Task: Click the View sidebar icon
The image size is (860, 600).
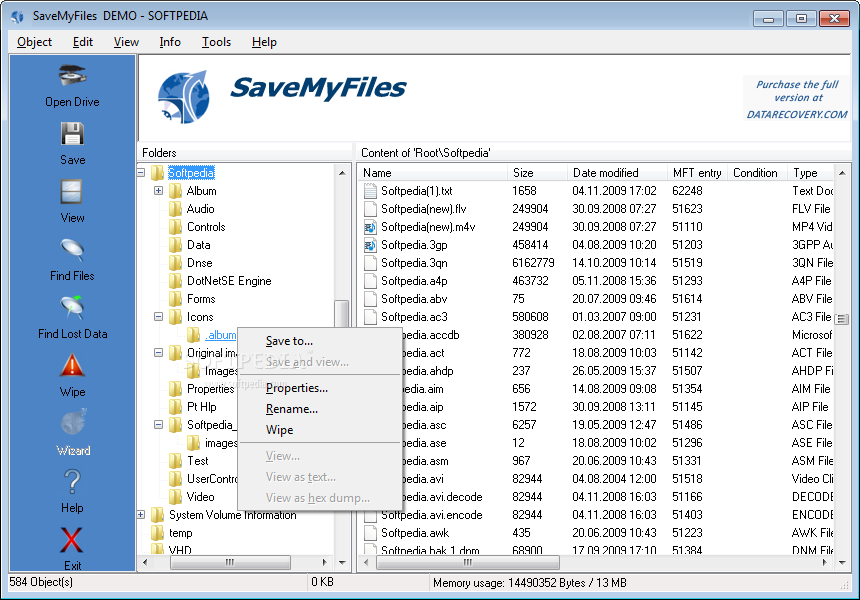Action: point(72,192)
